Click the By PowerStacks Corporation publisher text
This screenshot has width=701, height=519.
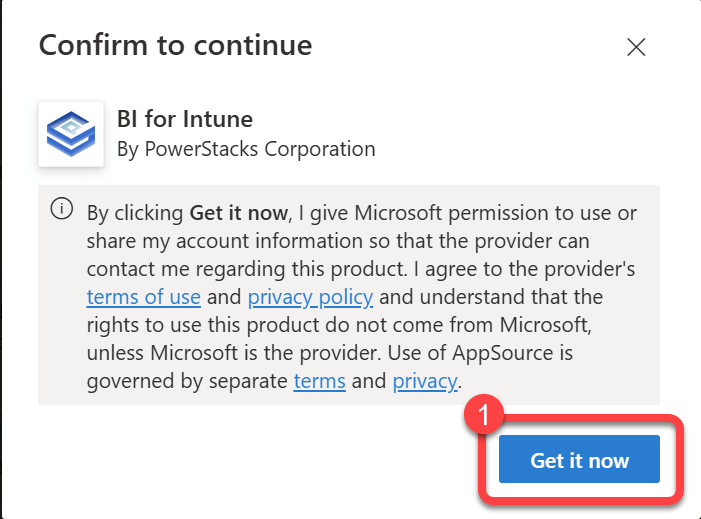click(x=246, y=149)
